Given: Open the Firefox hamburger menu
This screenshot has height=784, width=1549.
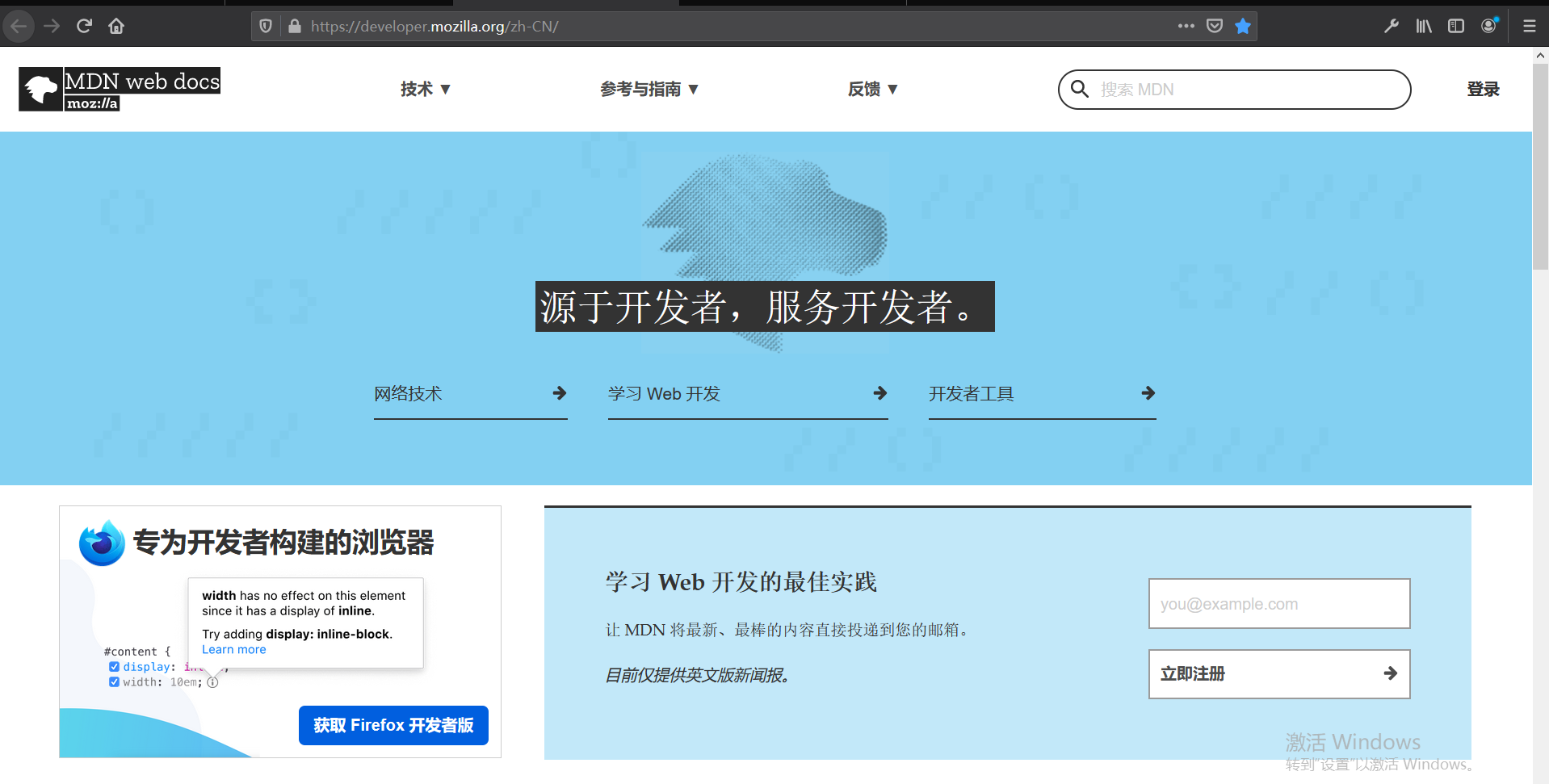Looking at the screenshot, I should tap(1530, 26).
